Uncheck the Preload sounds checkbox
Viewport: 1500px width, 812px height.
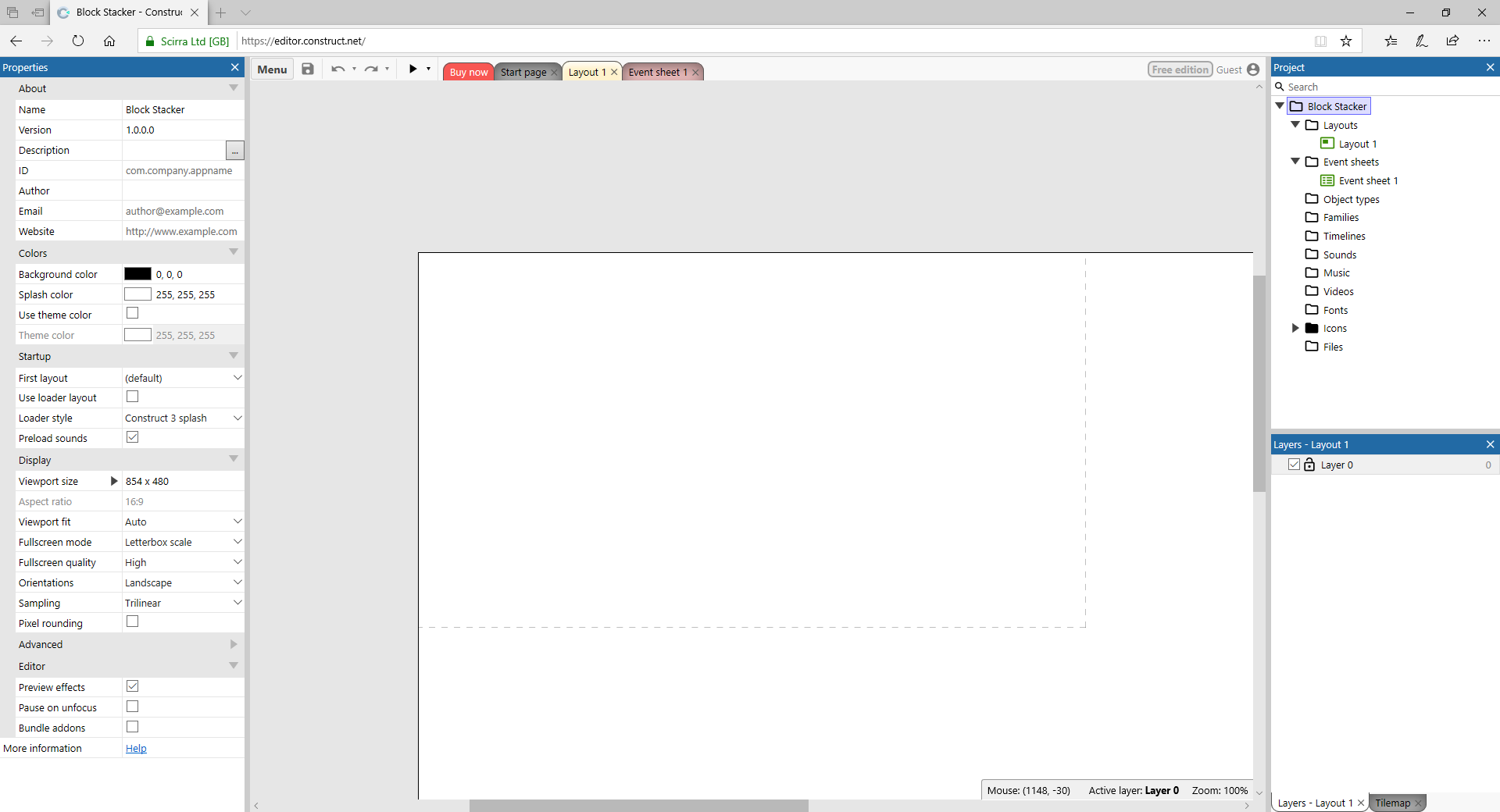click(x=132, y=437)
